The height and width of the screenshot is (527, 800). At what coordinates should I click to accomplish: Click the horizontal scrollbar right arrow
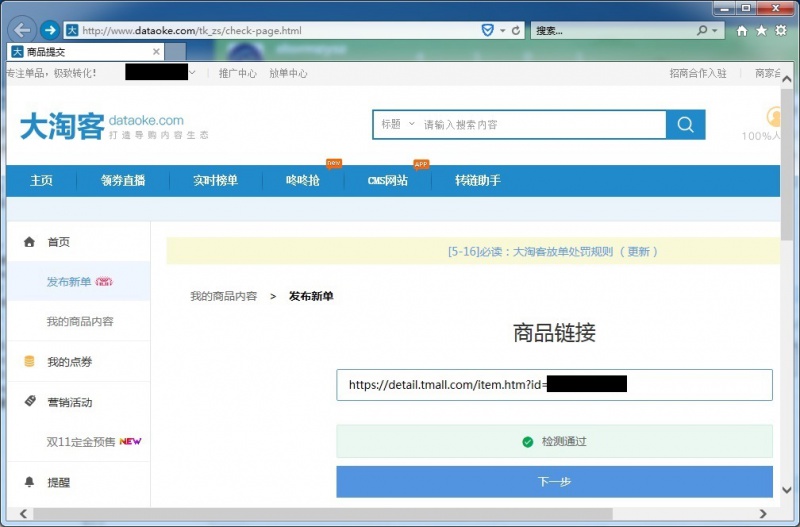coord(763,513)
